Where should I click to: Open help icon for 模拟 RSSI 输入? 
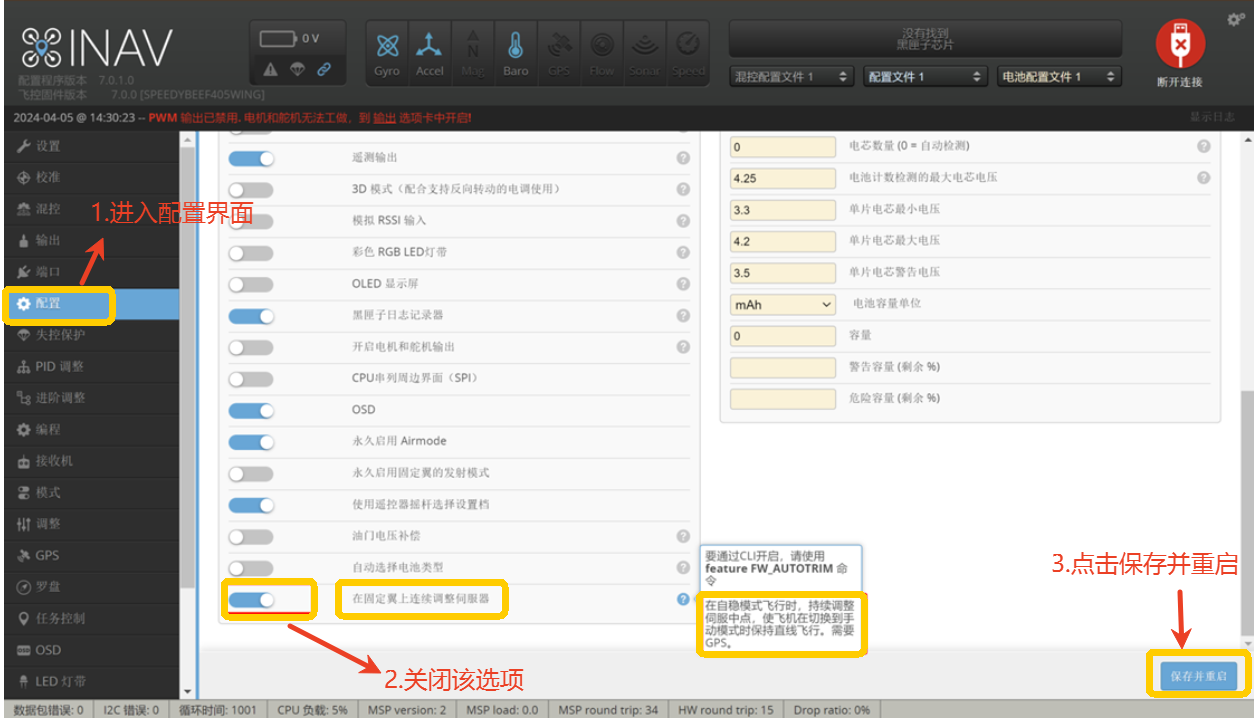coord(683,221)
